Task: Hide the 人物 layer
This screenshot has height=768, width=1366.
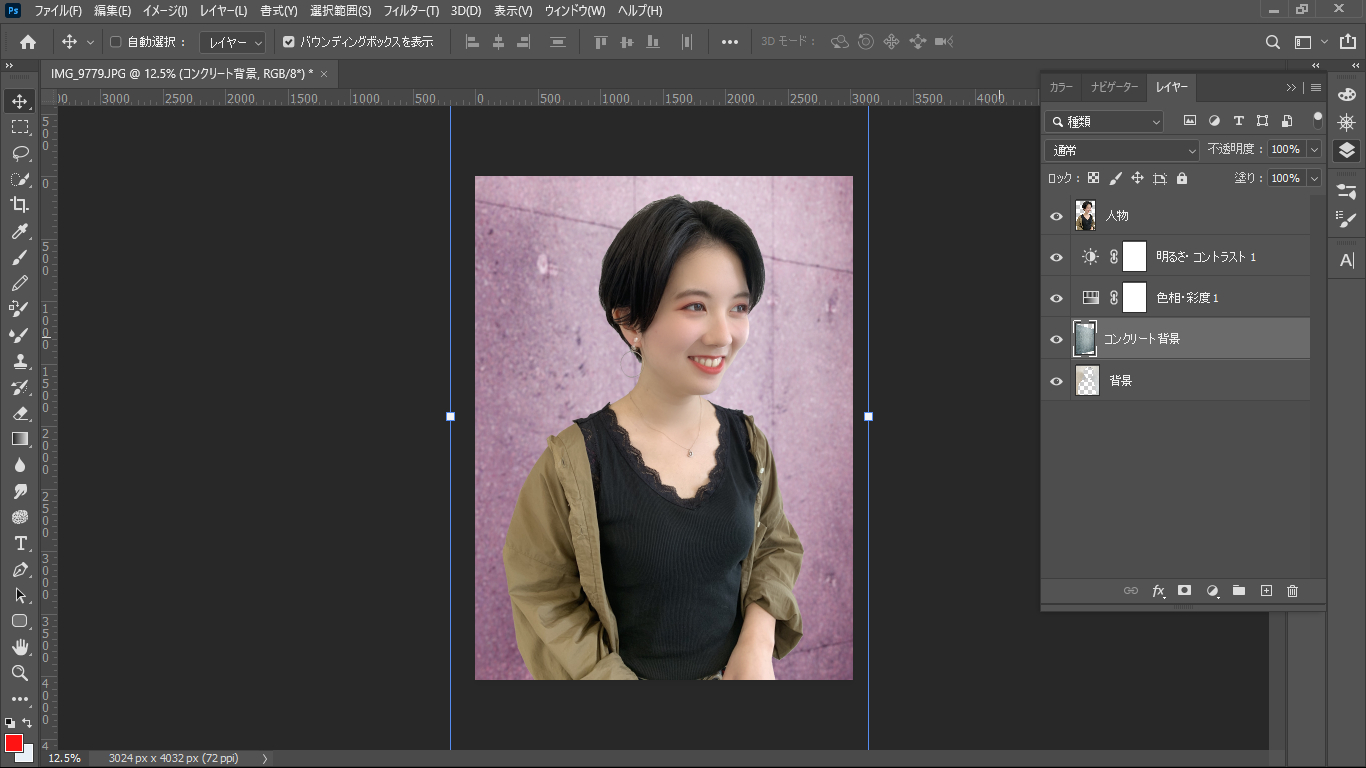Action: pyautogui.click(x=1056, y=216)
